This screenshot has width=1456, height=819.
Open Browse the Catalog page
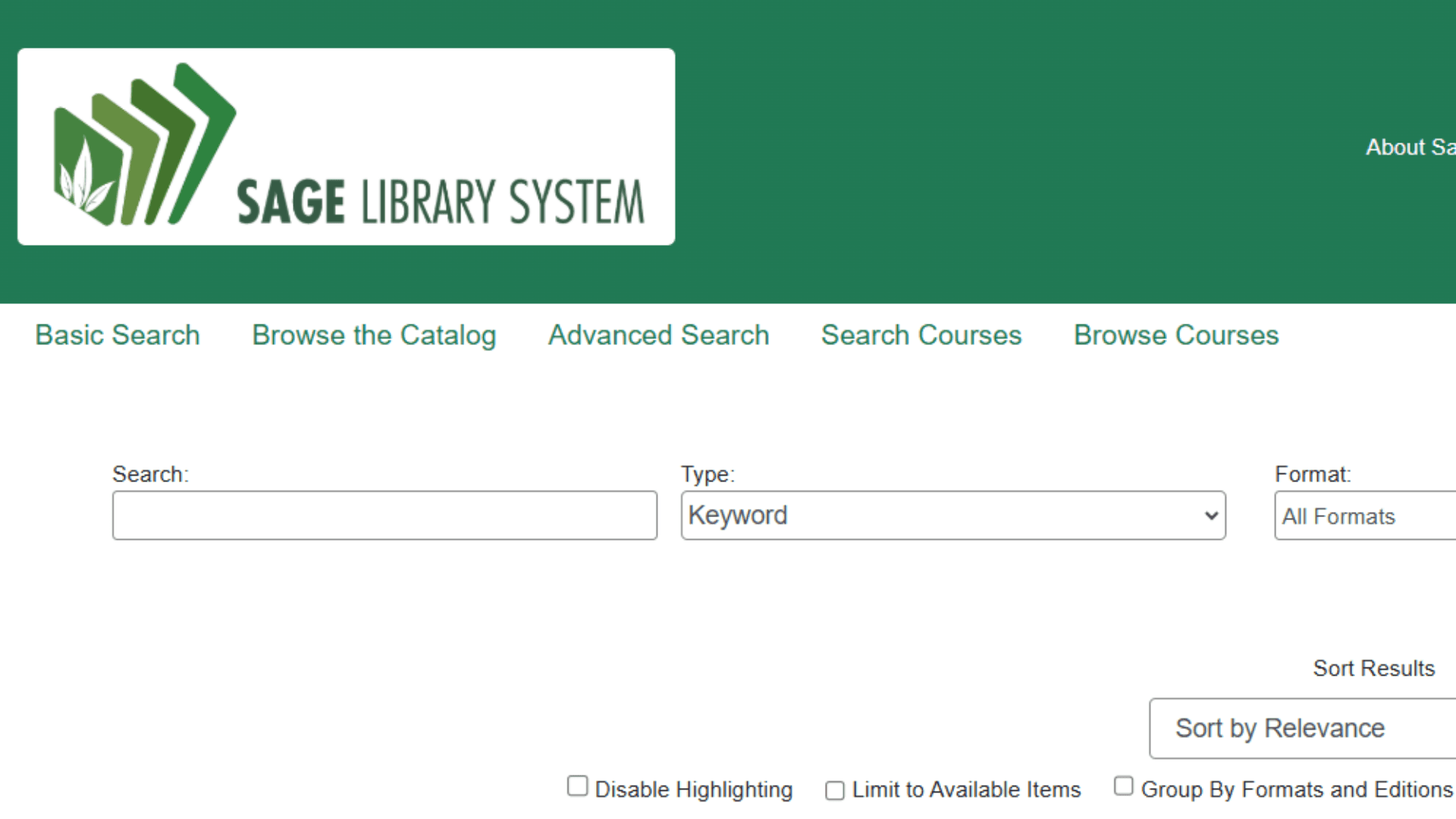coord(374,335)
